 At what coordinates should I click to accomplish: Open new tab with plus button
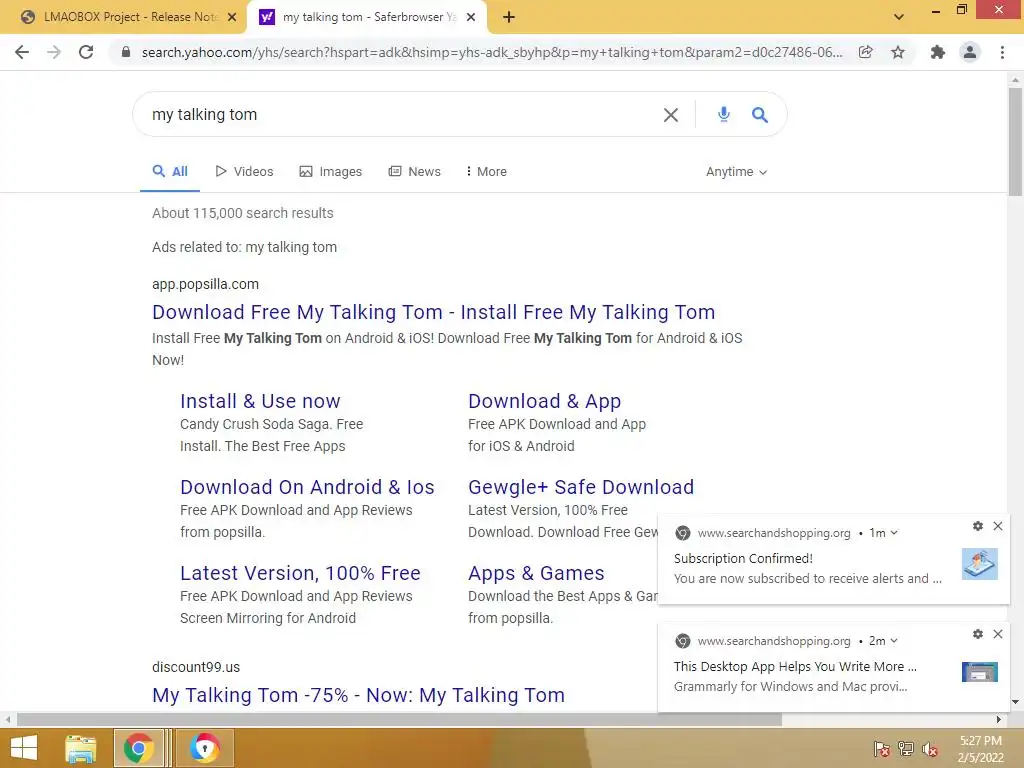click(509, 17)
